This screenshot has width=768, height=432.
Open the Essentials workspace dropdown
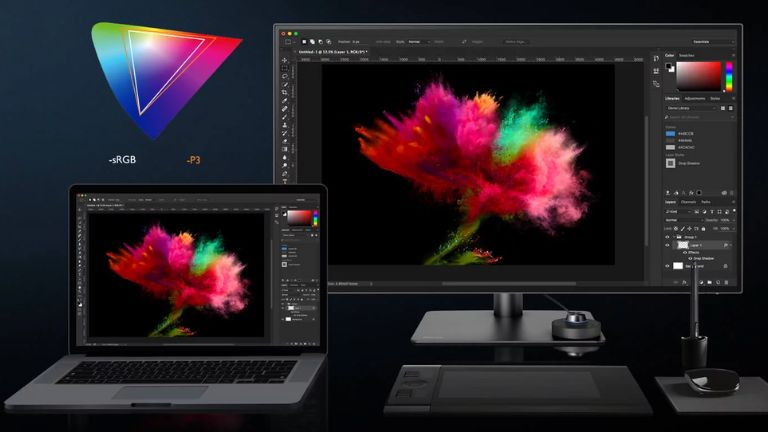point(714,42)
